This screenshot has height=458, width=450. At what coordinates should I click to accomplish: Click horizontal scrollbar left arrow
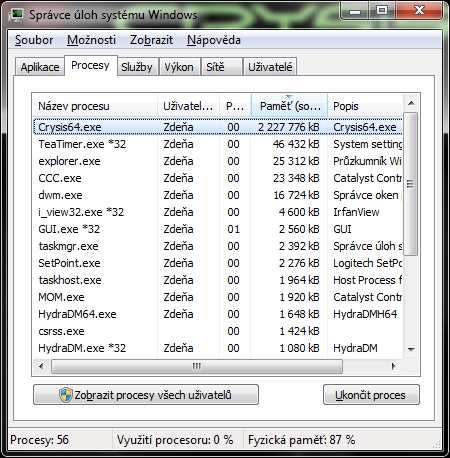coord(41,366)
